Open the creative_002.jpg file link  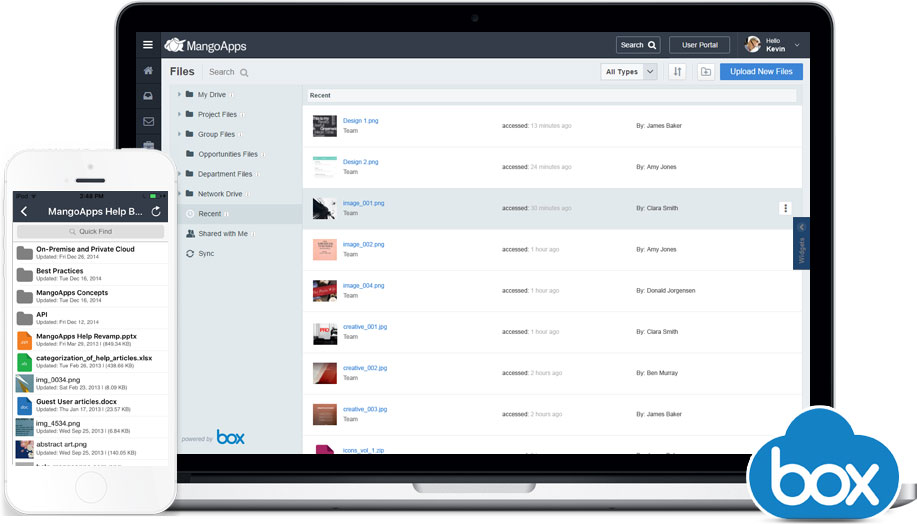tap(365, 368)
